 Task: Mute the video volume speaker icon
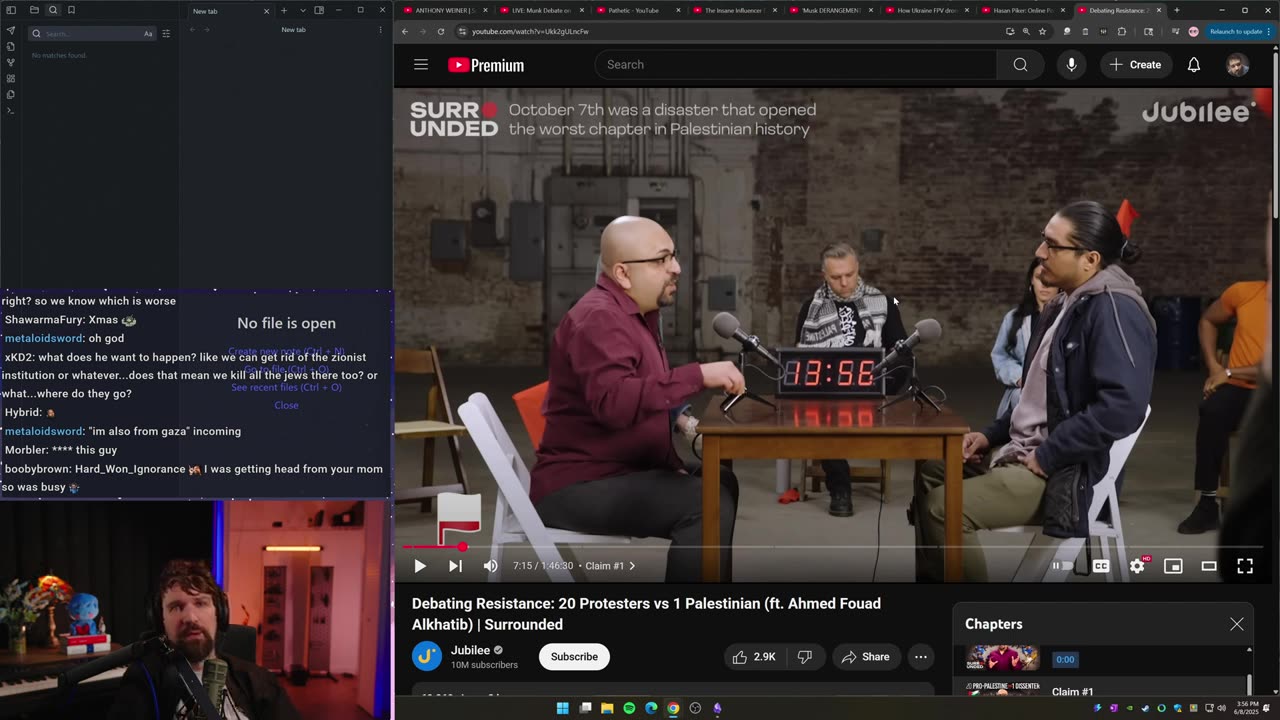point(490,566)
